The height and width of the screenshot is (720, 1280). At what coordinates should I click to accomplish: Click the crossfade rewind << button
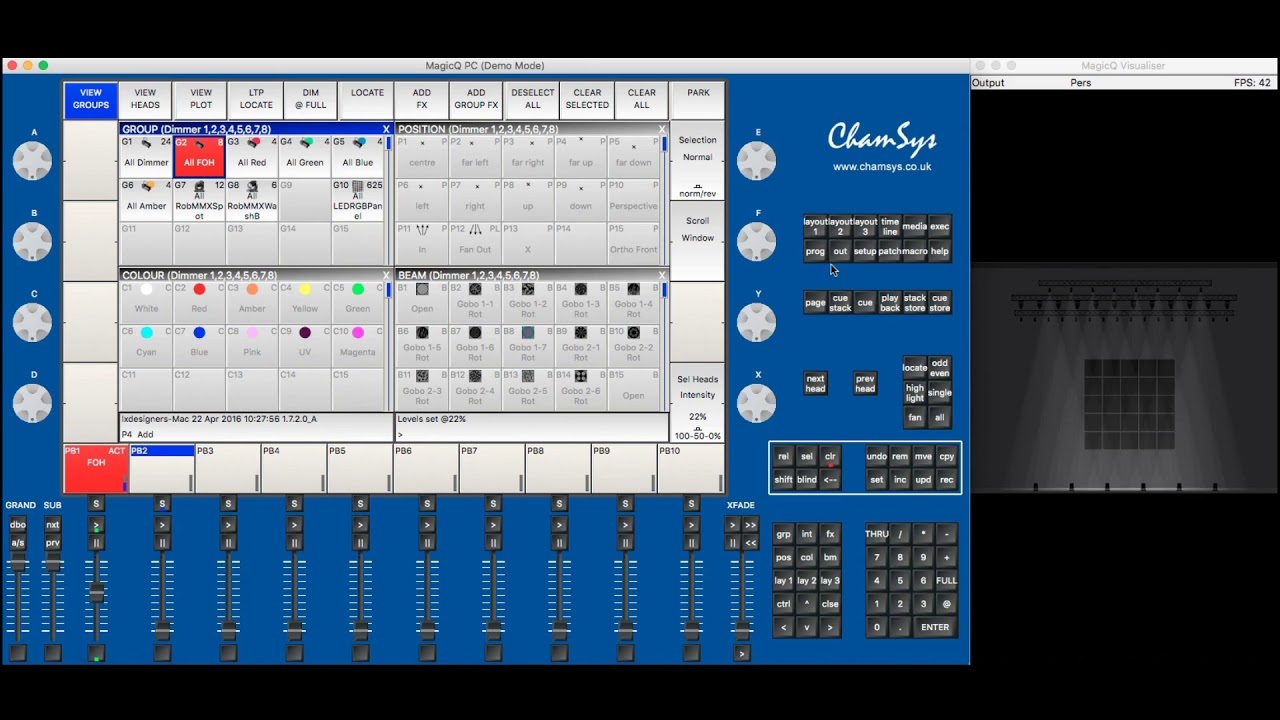coord(751,543)
